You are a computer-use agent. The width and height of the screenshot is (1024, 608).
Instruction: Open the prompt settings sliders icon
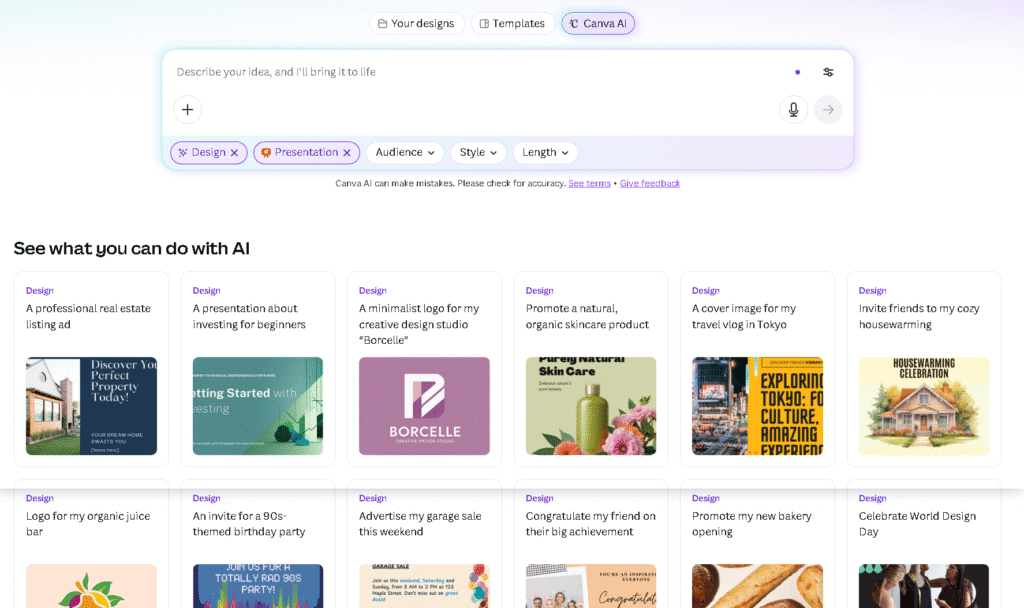(x=828, y=72)
